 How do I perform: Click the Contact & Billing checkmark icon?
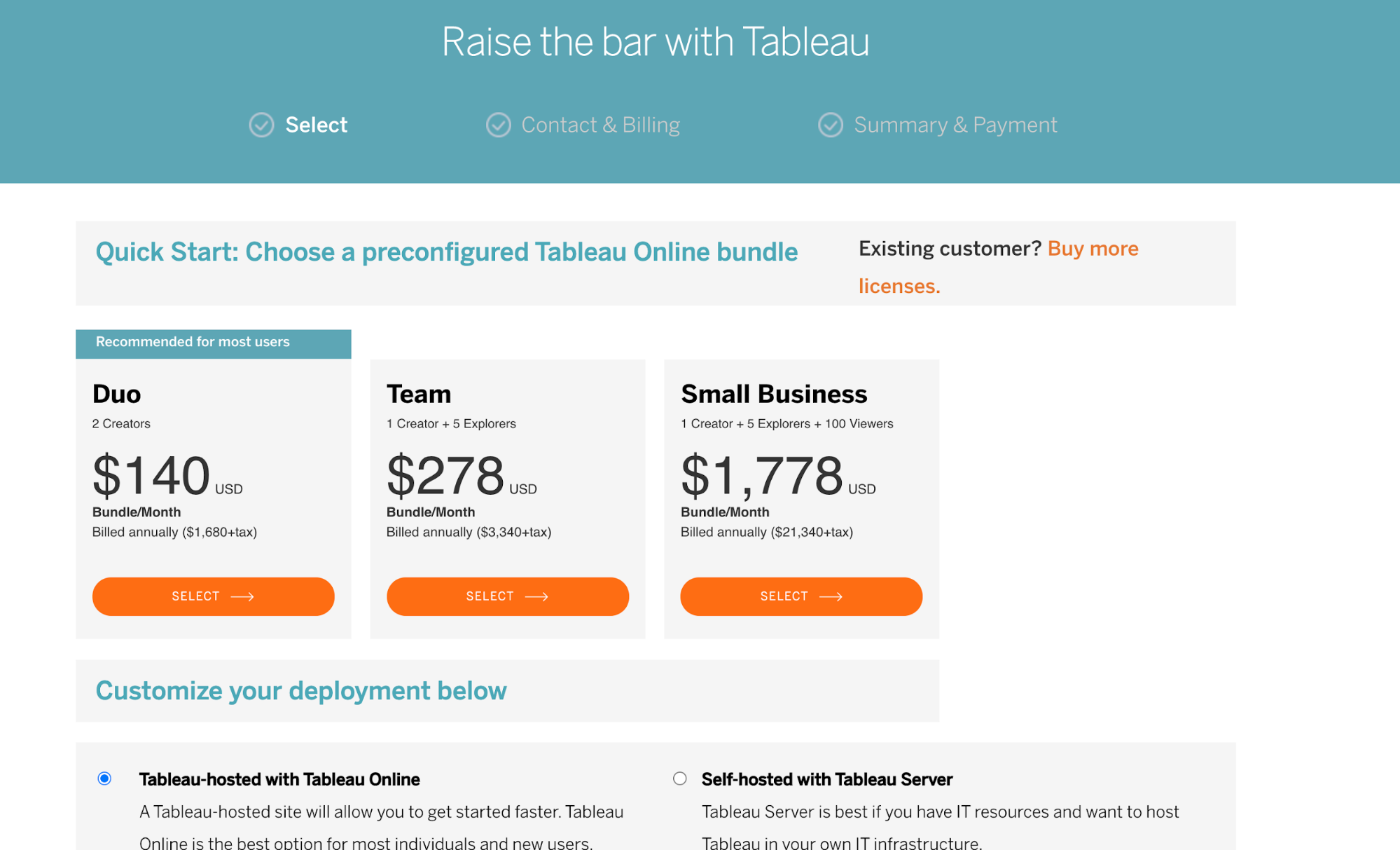(x=498, y=125)
